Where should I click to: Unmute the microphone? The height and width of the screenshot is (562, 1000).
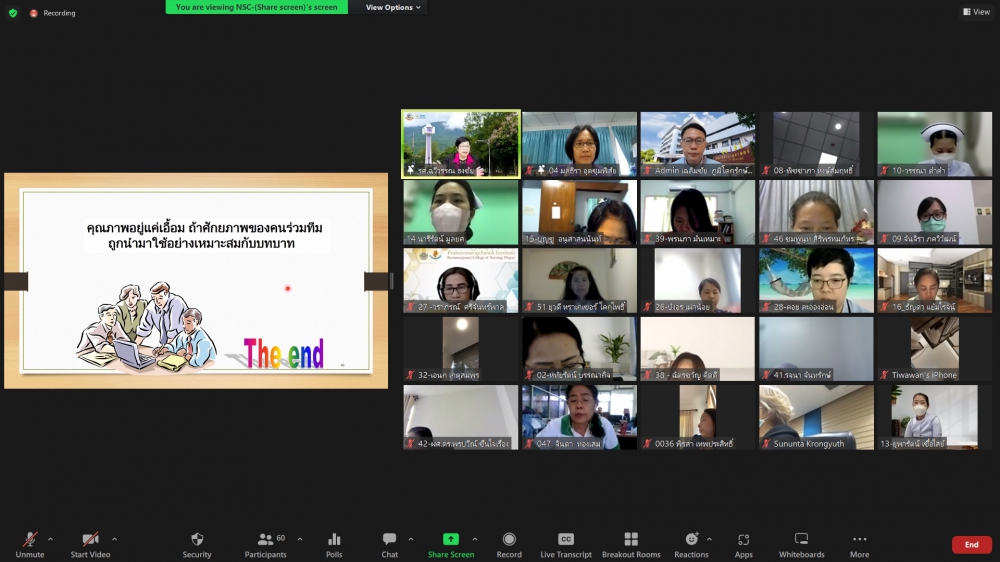click(x=30, y=544)
